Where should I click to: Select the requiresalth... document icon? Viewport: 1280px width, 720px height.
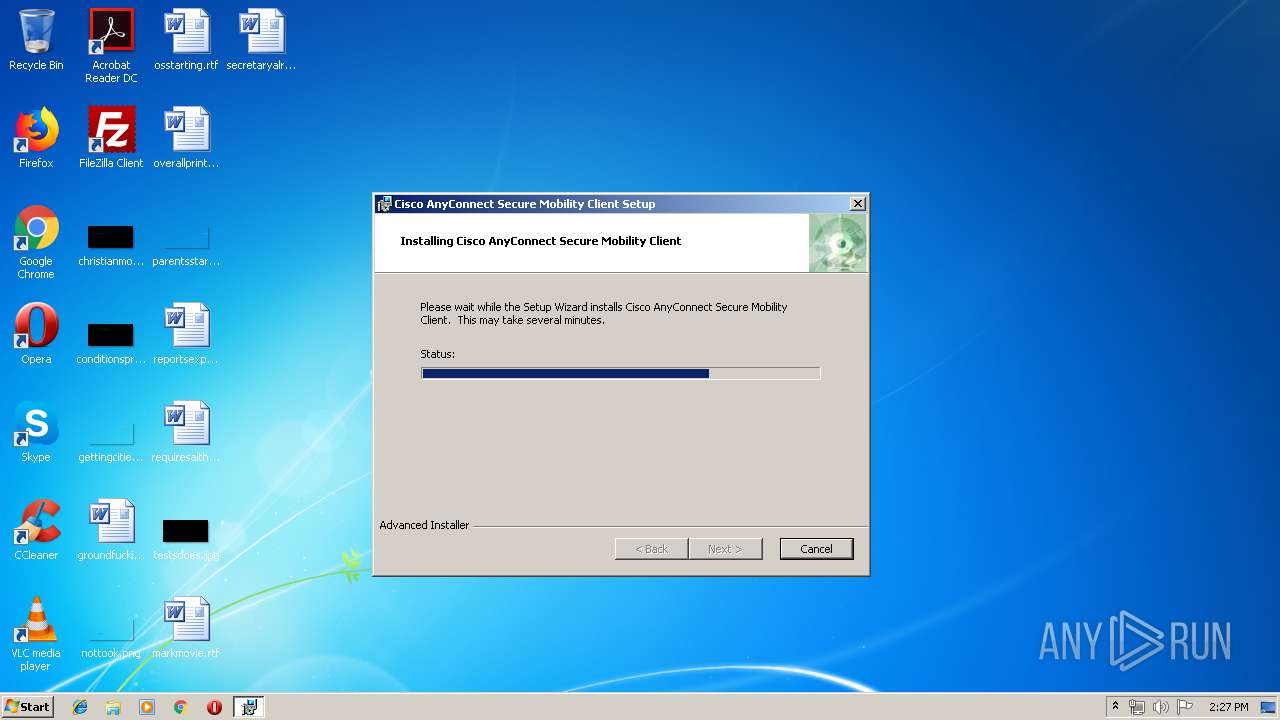pyautogui.click(x=186, y=432)
